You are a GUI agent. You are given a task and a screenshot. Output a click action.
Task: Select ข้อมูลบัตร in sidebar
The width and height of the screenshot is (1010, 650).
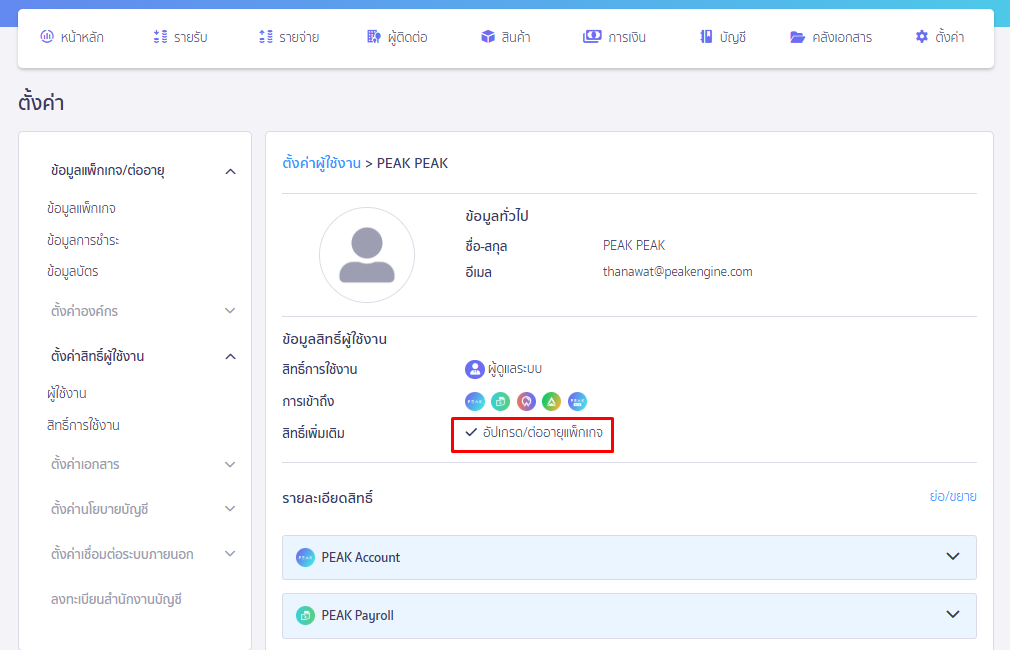tap(72, 271)
